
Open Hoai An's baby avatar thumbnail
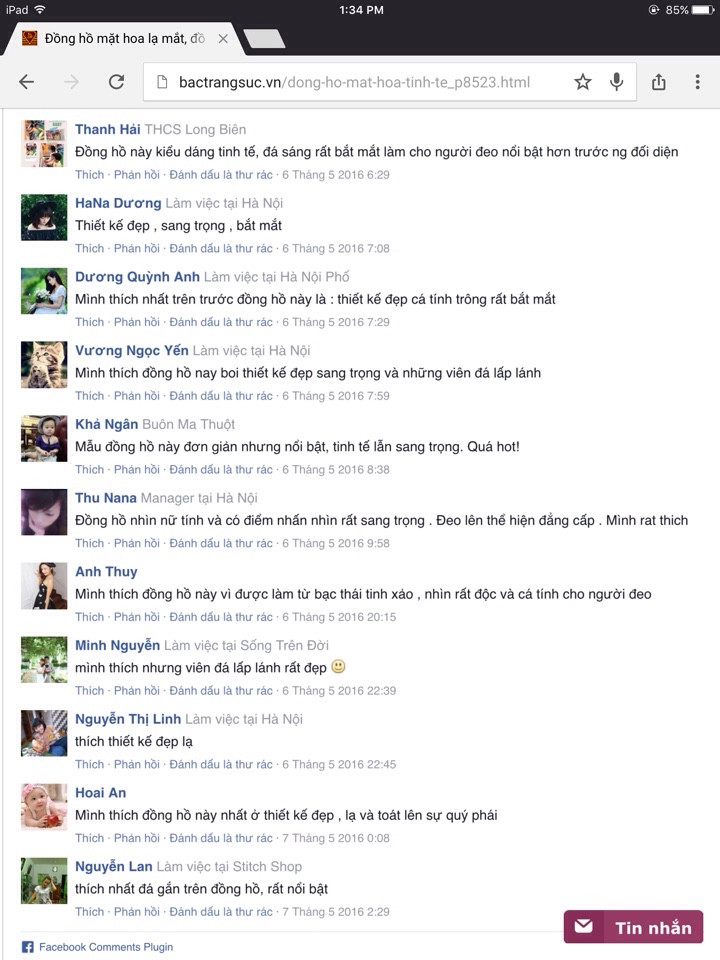tap(44, 807)
